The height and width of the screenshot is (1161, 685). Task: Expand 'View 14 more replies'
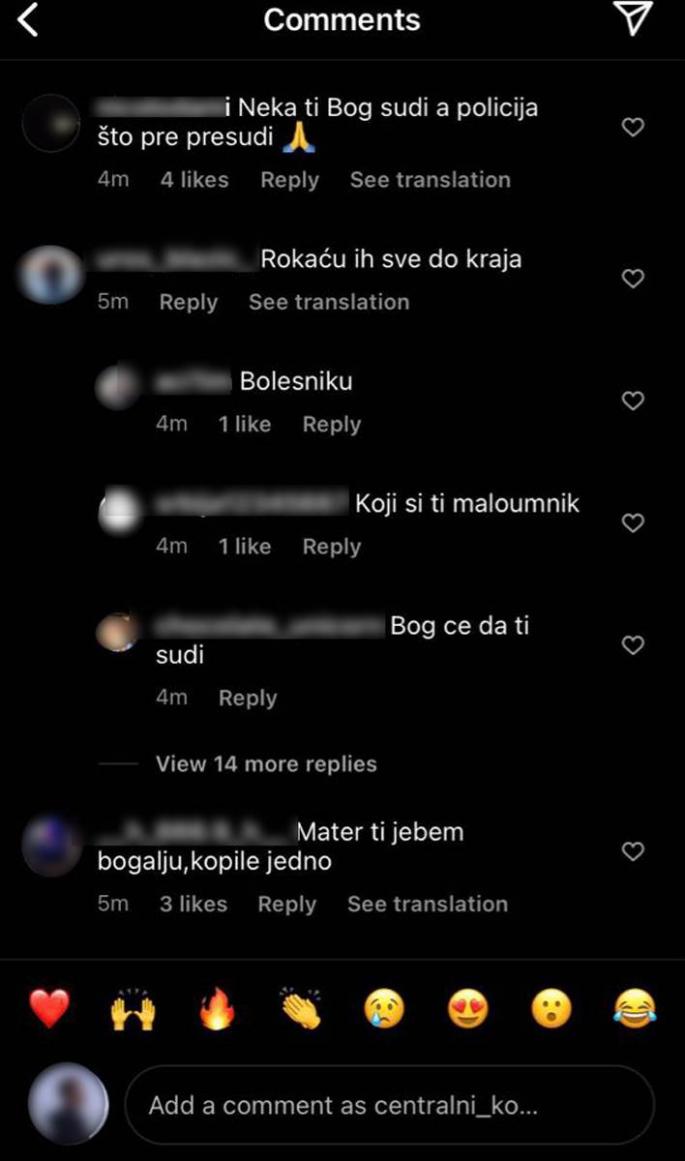266,763
